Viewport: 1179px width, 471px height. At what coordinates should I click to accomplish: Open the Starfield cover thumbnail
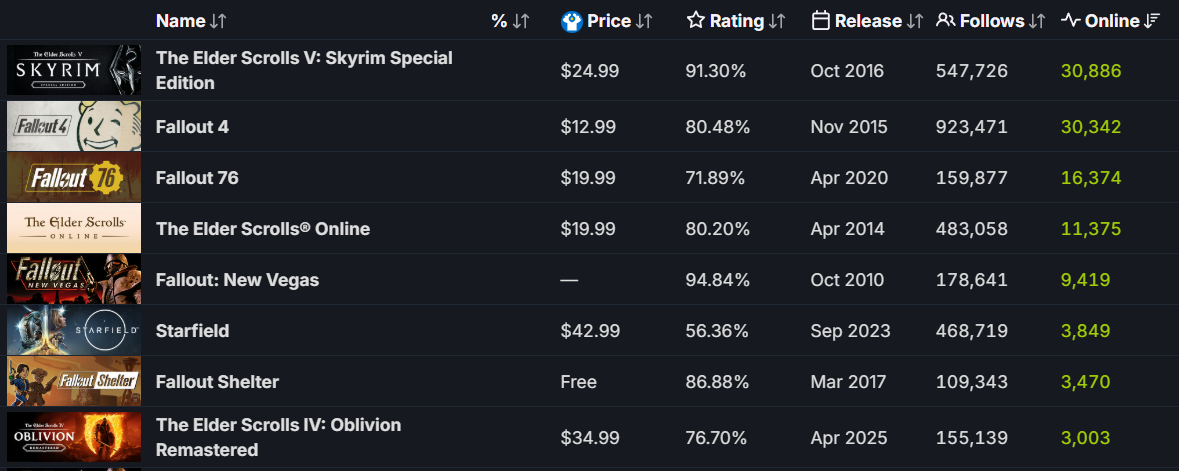[74, 331]
